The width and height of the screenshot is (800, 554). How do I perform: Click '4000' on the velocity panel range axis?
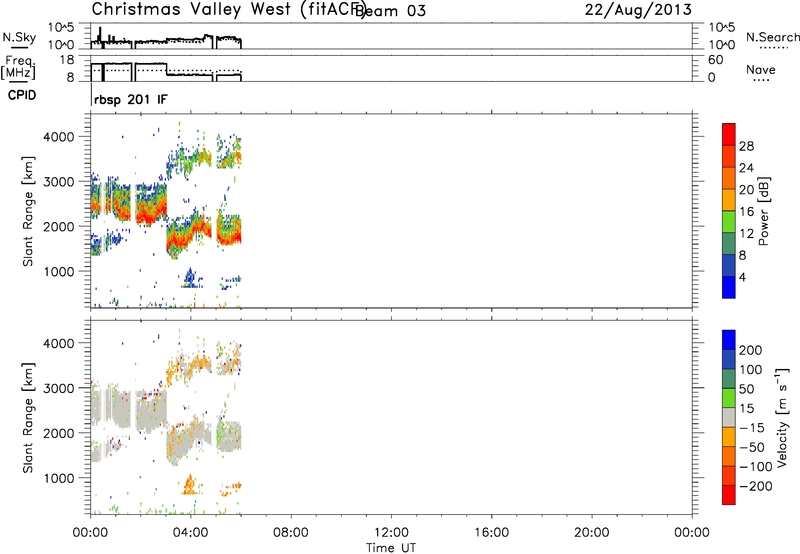tap(59, 343)
